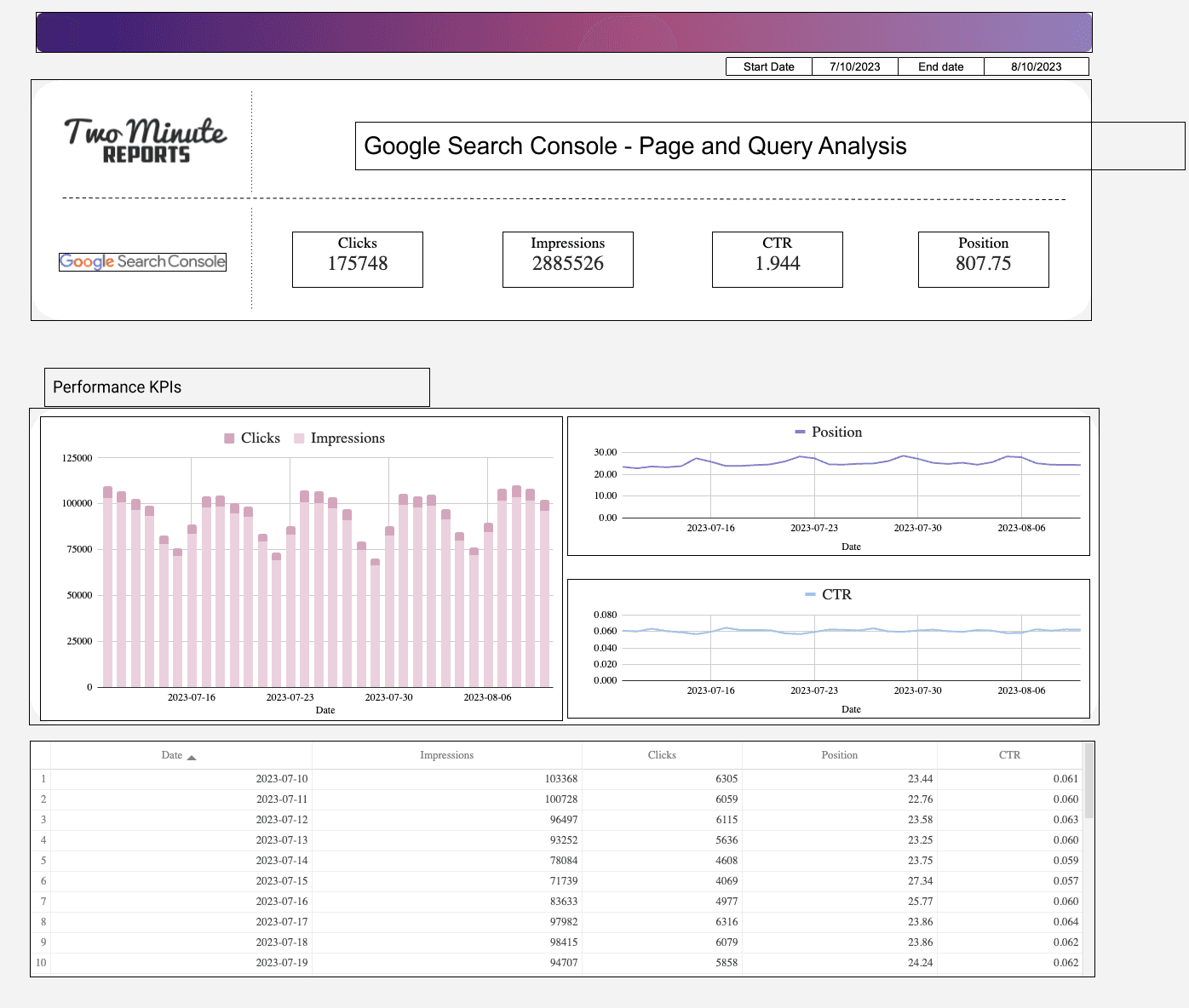Viewport: 1189px width, 1008px height.
Task: Select the Google Search Console logo
Action: coord(142,261)
